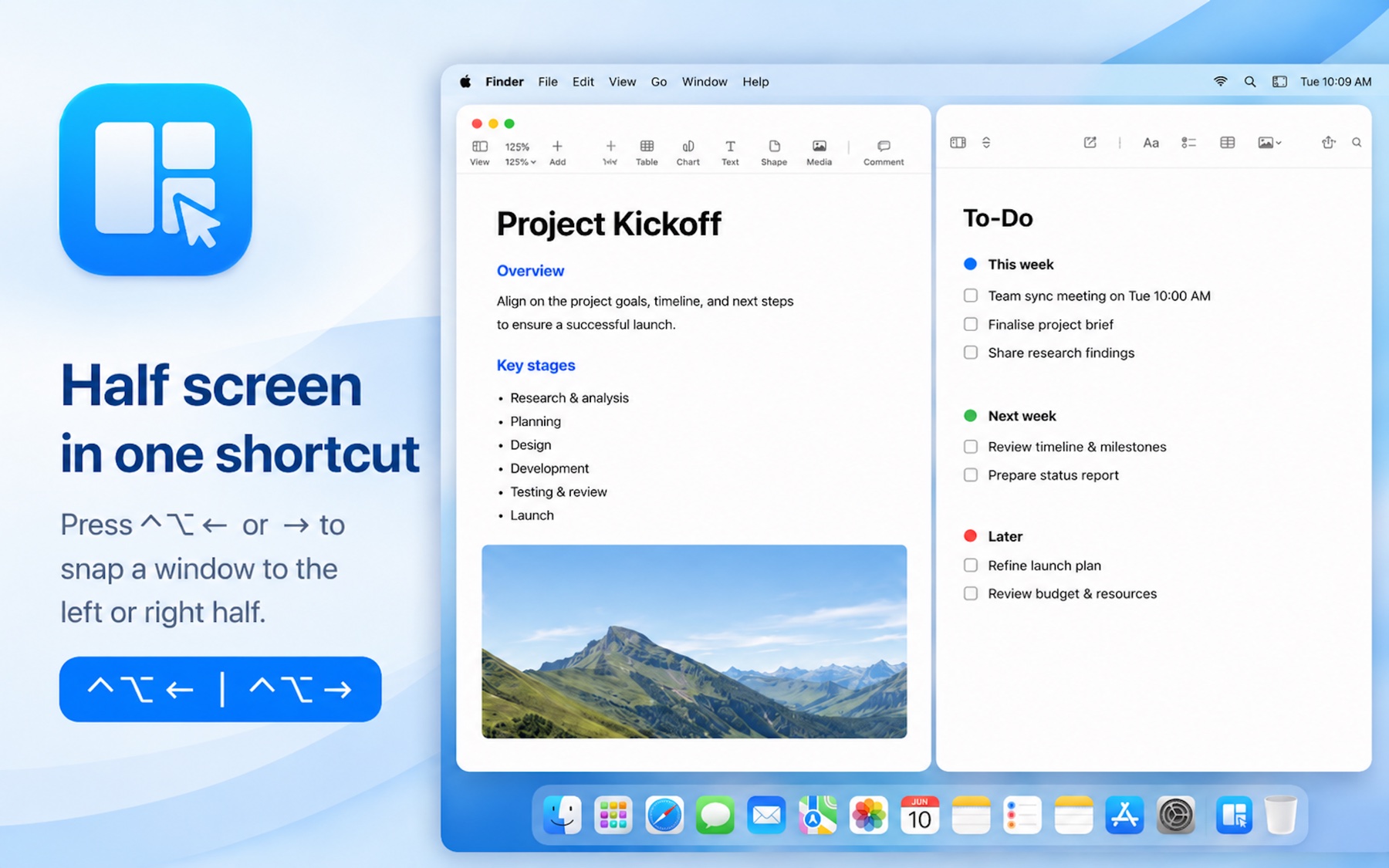Check Review timeline & milestones
1389x868 pixels.
click(x=971, y=447)
